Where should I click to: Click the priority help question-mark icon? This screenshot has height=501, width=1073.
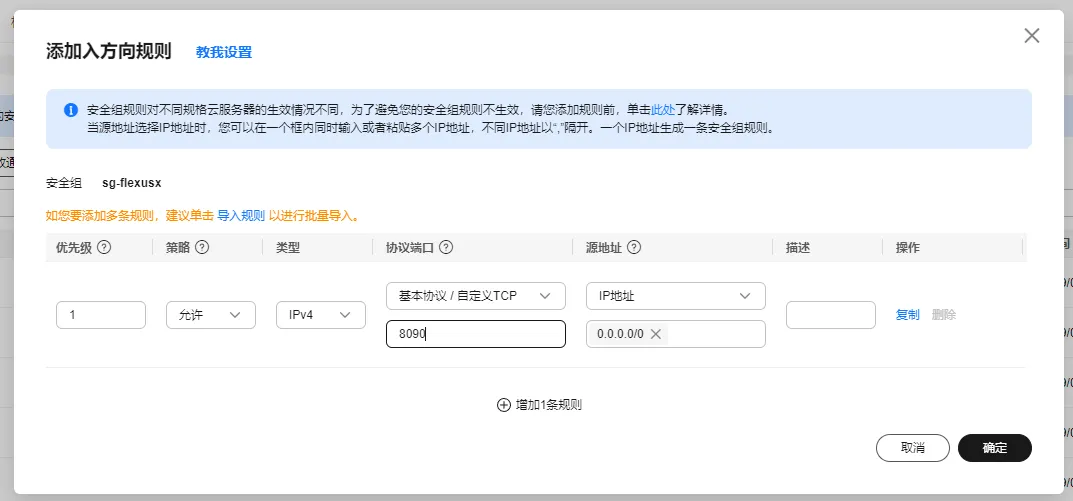tap(103, 248)
